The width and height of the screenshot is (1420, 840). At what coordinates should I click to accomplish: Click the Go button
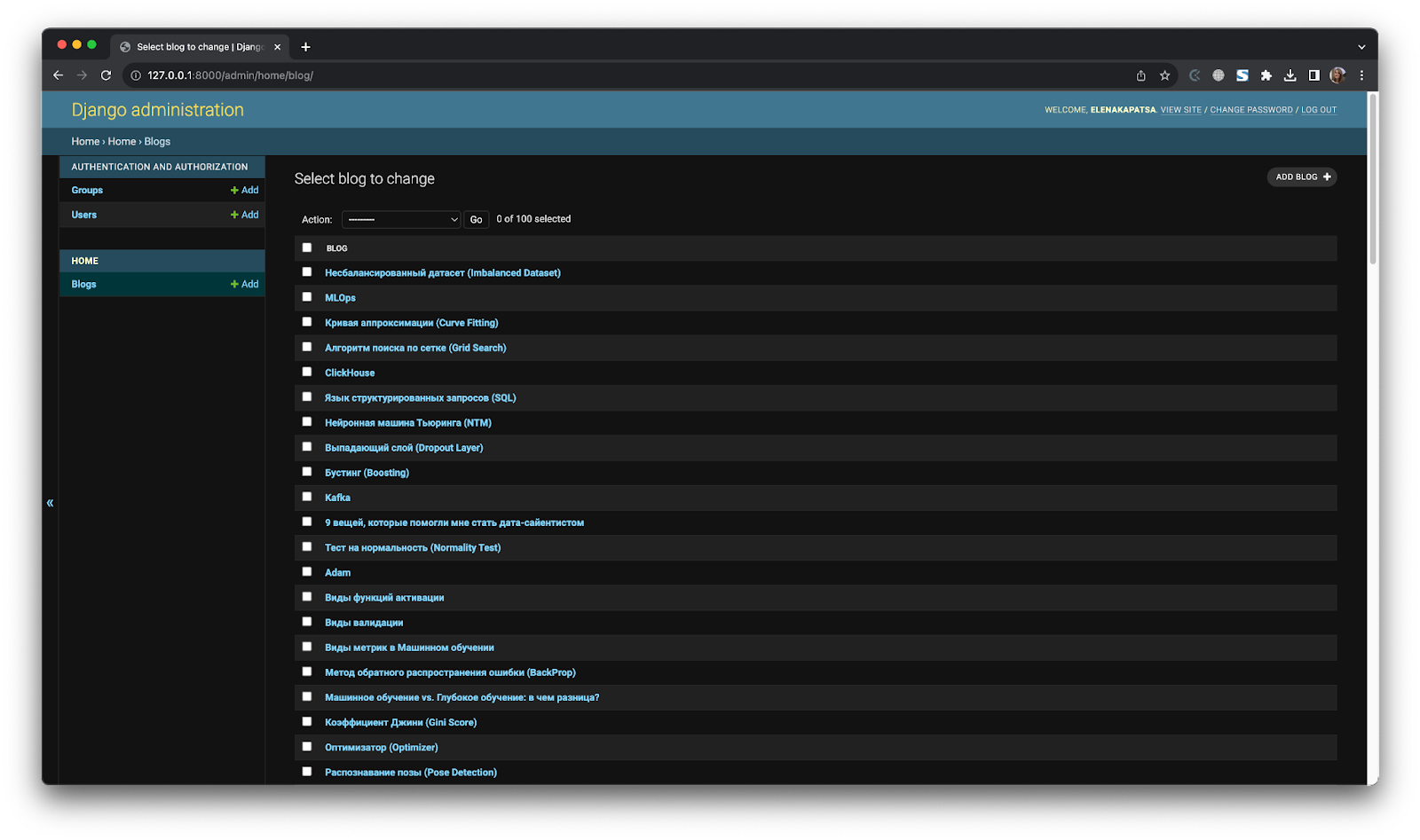(477, 219)
